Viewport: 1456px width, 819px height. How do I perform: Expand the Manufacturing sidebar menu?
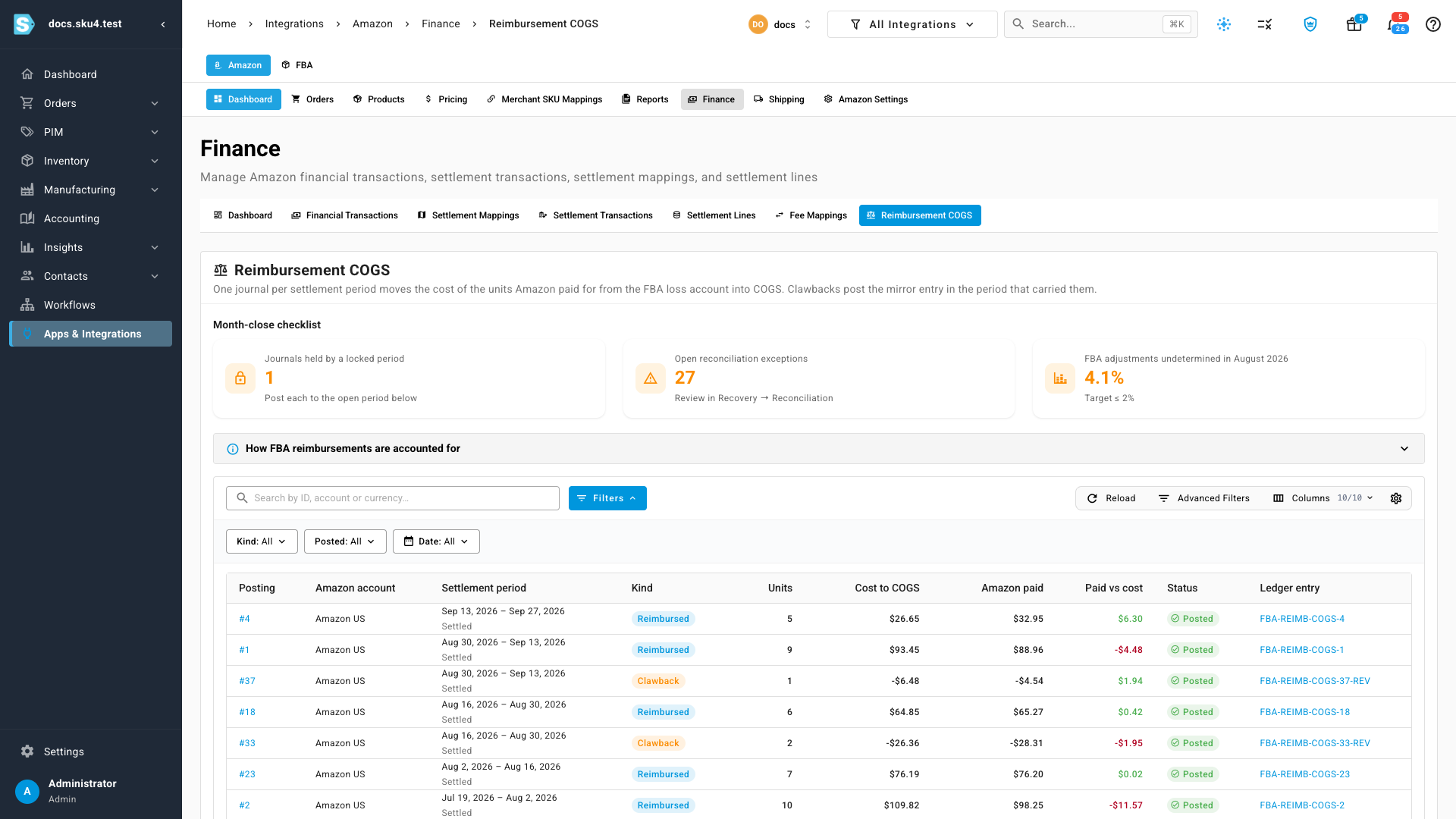click(x=91, y=190)
